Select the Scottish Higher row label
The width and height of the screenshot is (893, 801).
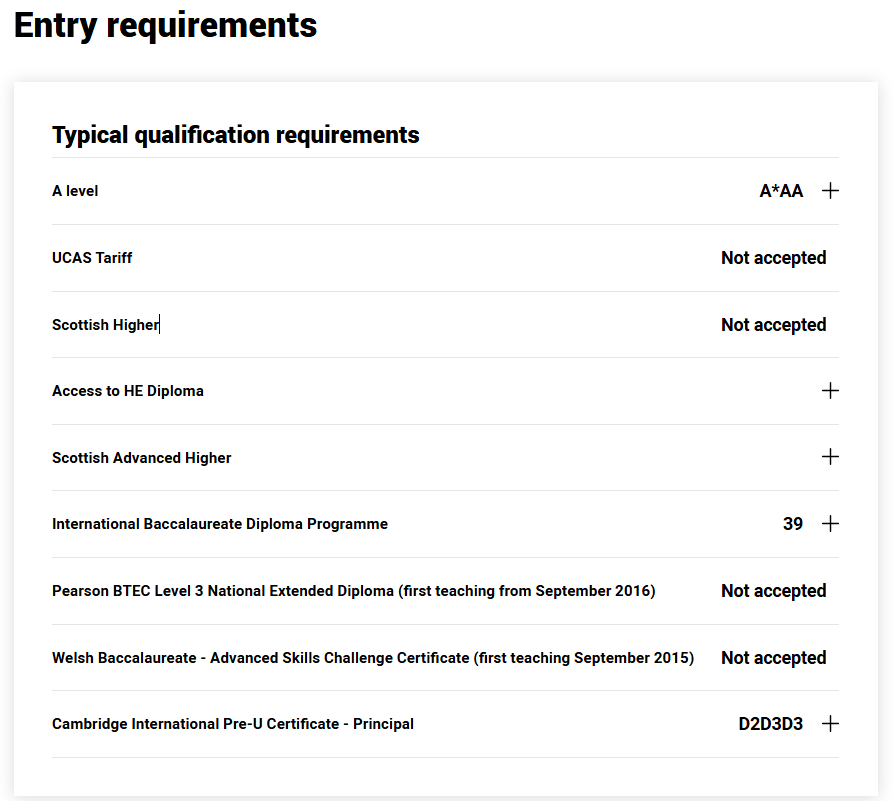105,325
